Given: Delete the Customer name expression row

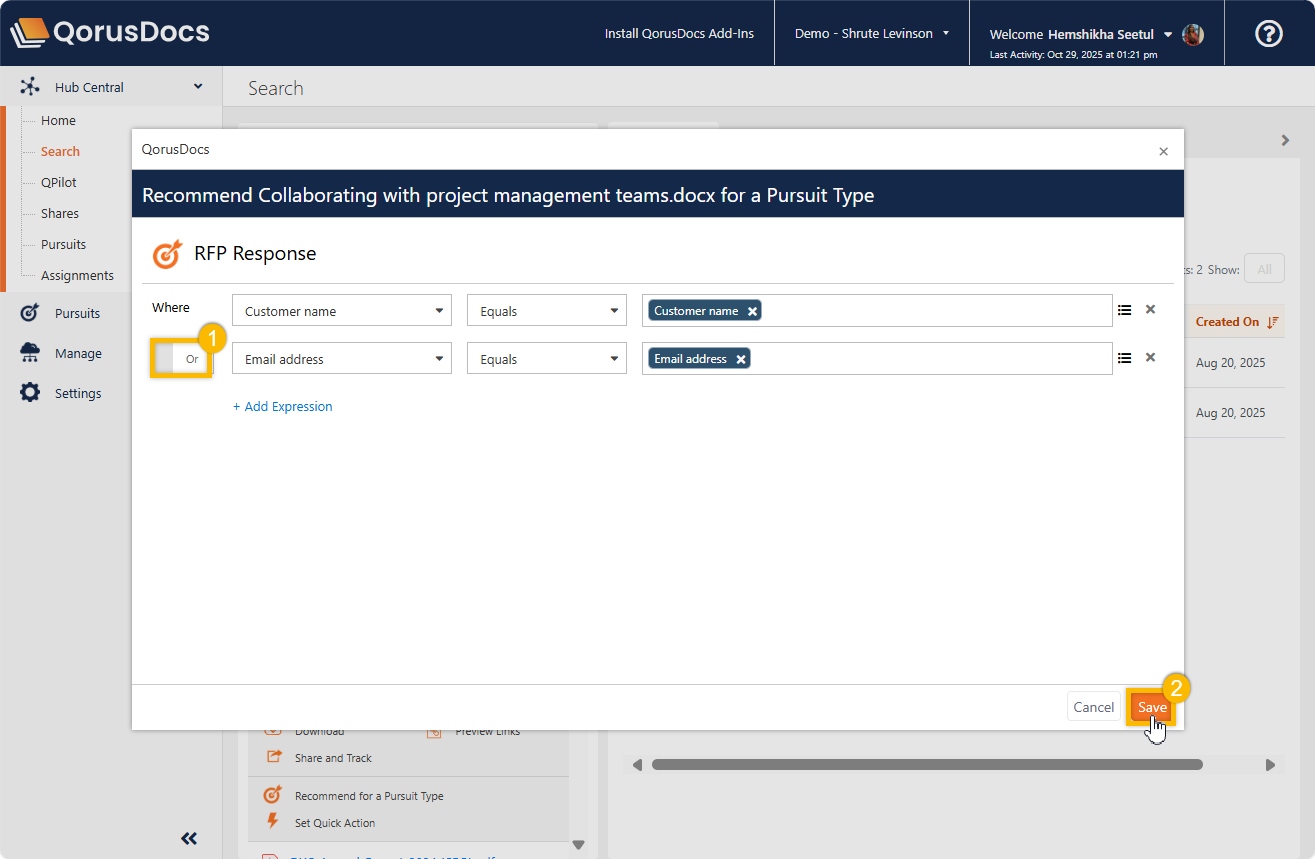Looking at the screenshot, I should pyautogui.click(x=1150, y=310).
